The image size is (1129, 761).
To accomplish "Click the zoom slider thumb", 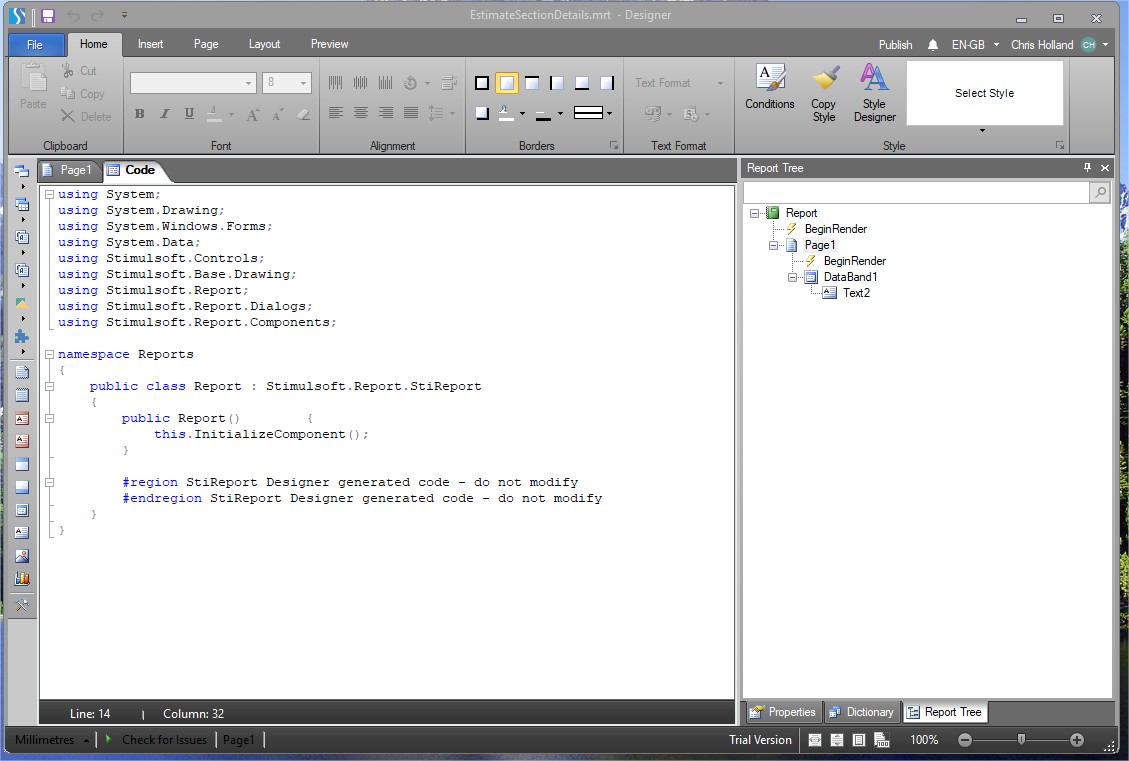I will click(1021, 739).
